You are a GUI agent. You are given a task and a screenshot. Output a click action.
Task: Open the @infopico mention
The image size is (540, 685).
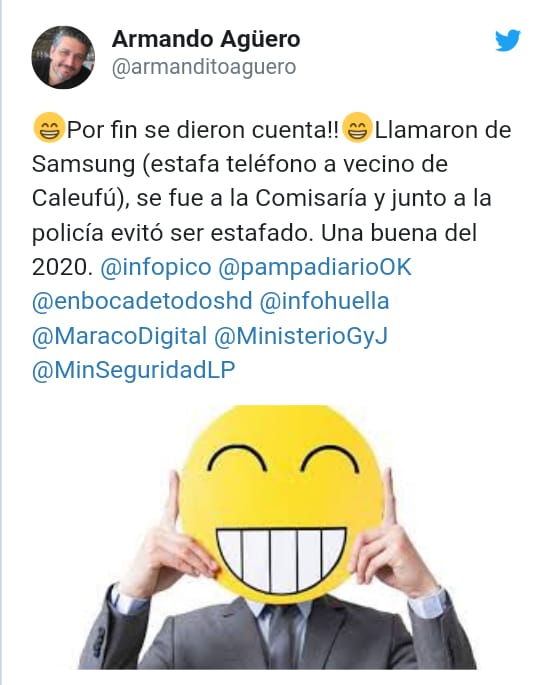pyautogui.click(x=156, y=267)
